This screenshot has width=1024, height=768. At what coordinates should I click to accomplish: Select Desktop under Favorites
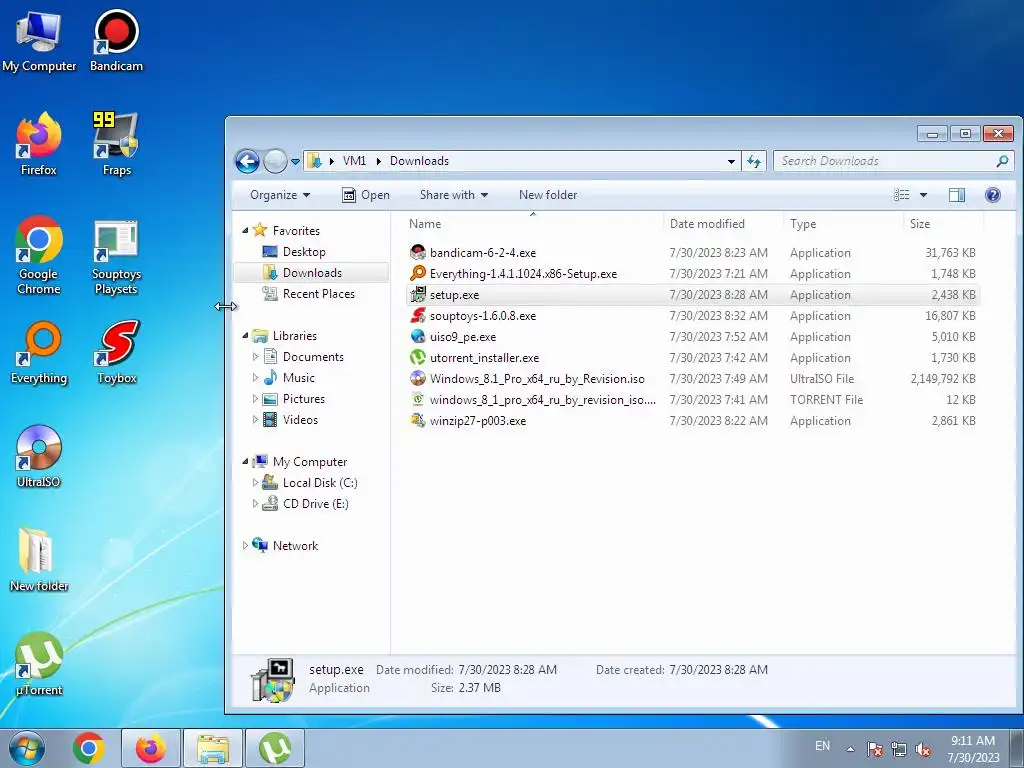(304, 251)
